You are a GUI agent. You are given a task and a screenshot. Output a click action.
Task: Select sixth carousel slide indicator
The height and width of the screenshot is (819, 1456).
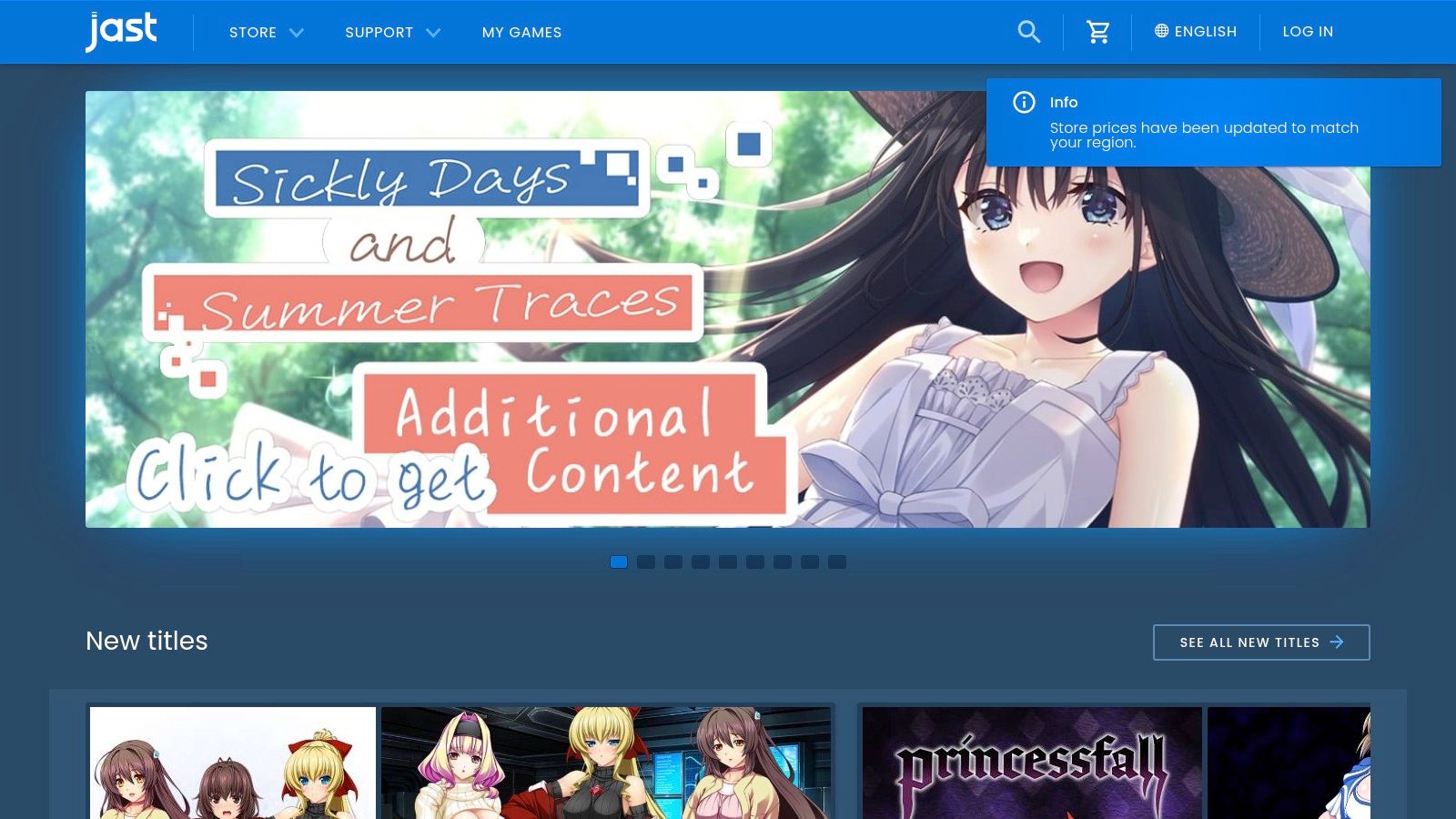755,561
